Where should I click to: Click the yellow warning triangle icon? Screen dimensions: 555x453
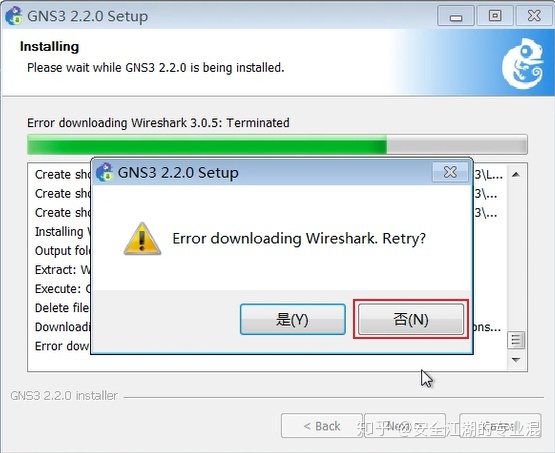coord(142,239)
